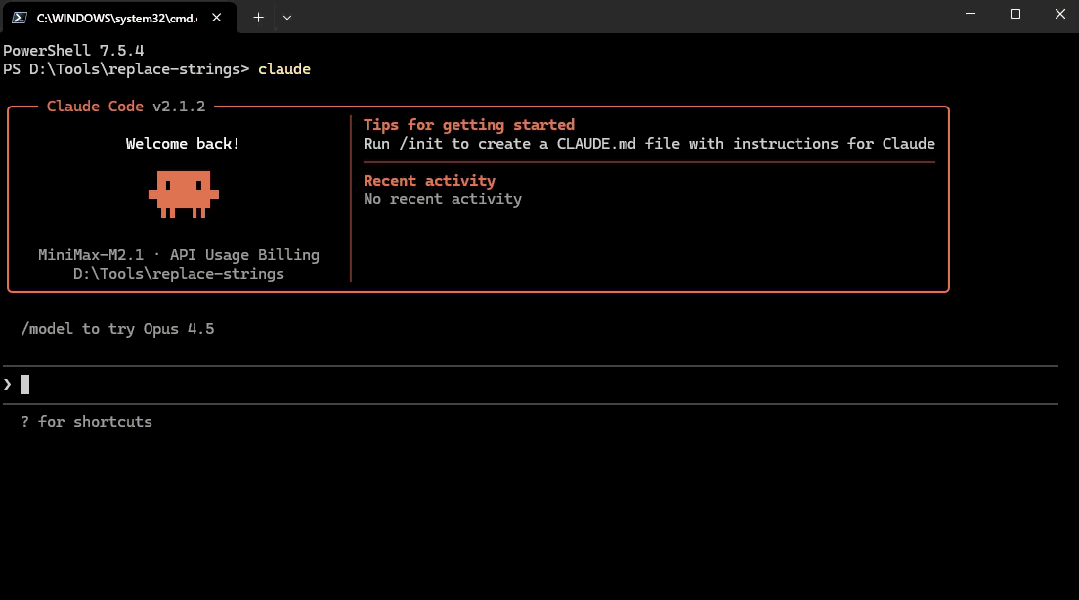Click the 'Claude Code v2.1.2' title

pos(126,106)
